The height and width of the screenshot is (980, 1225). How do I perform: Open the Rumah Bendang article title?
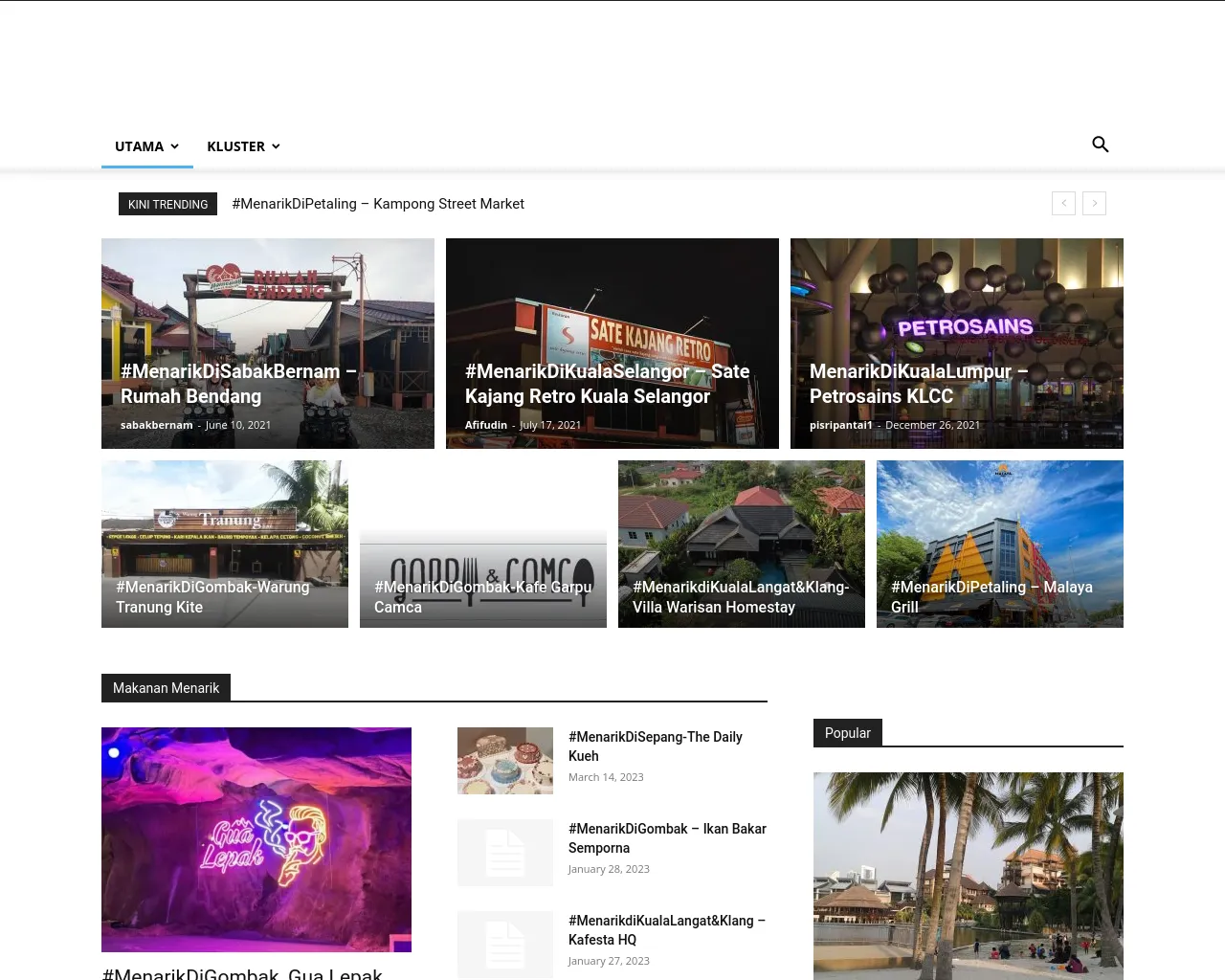coord(237,384)
